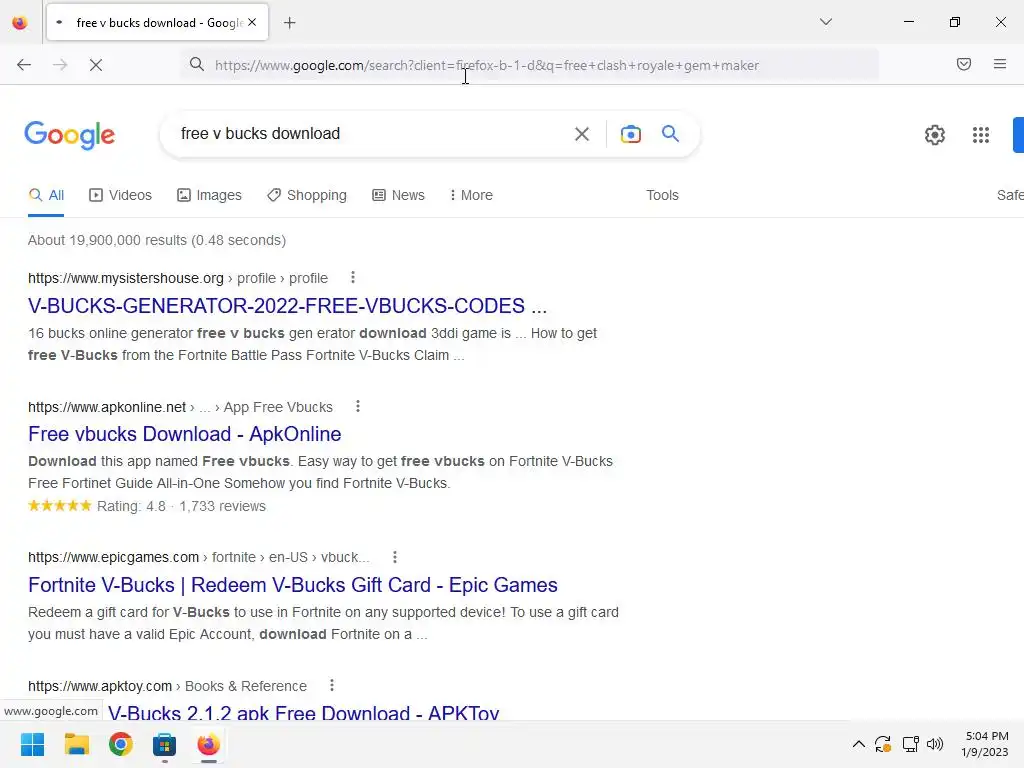Open Free vbucks Download - ApkOnline link
The image size is (1024, 768).
(x=185, y=434)
